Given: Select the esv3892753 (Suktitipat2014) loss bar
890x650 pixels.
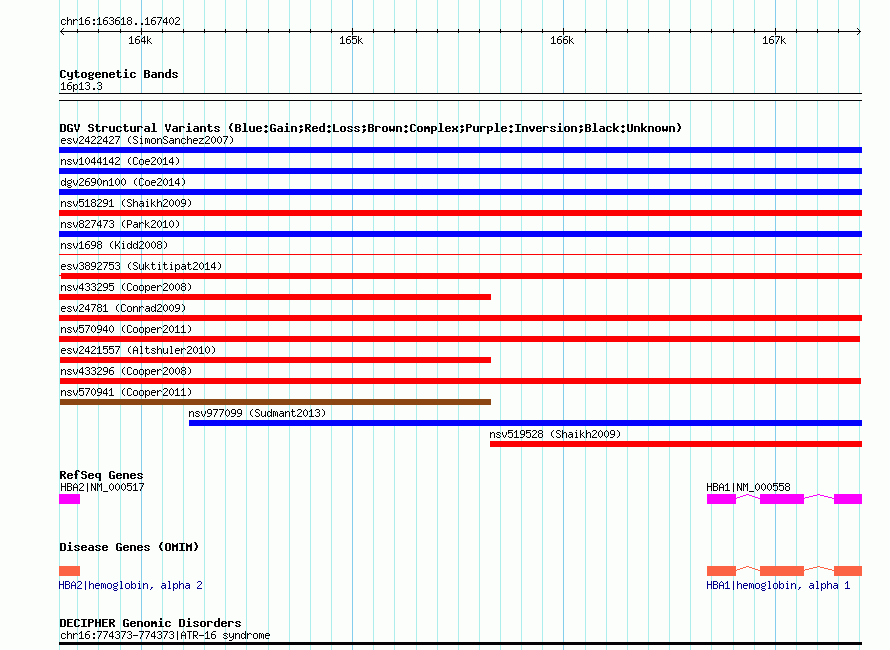Looking at the screenshot, I should (460, 276).
